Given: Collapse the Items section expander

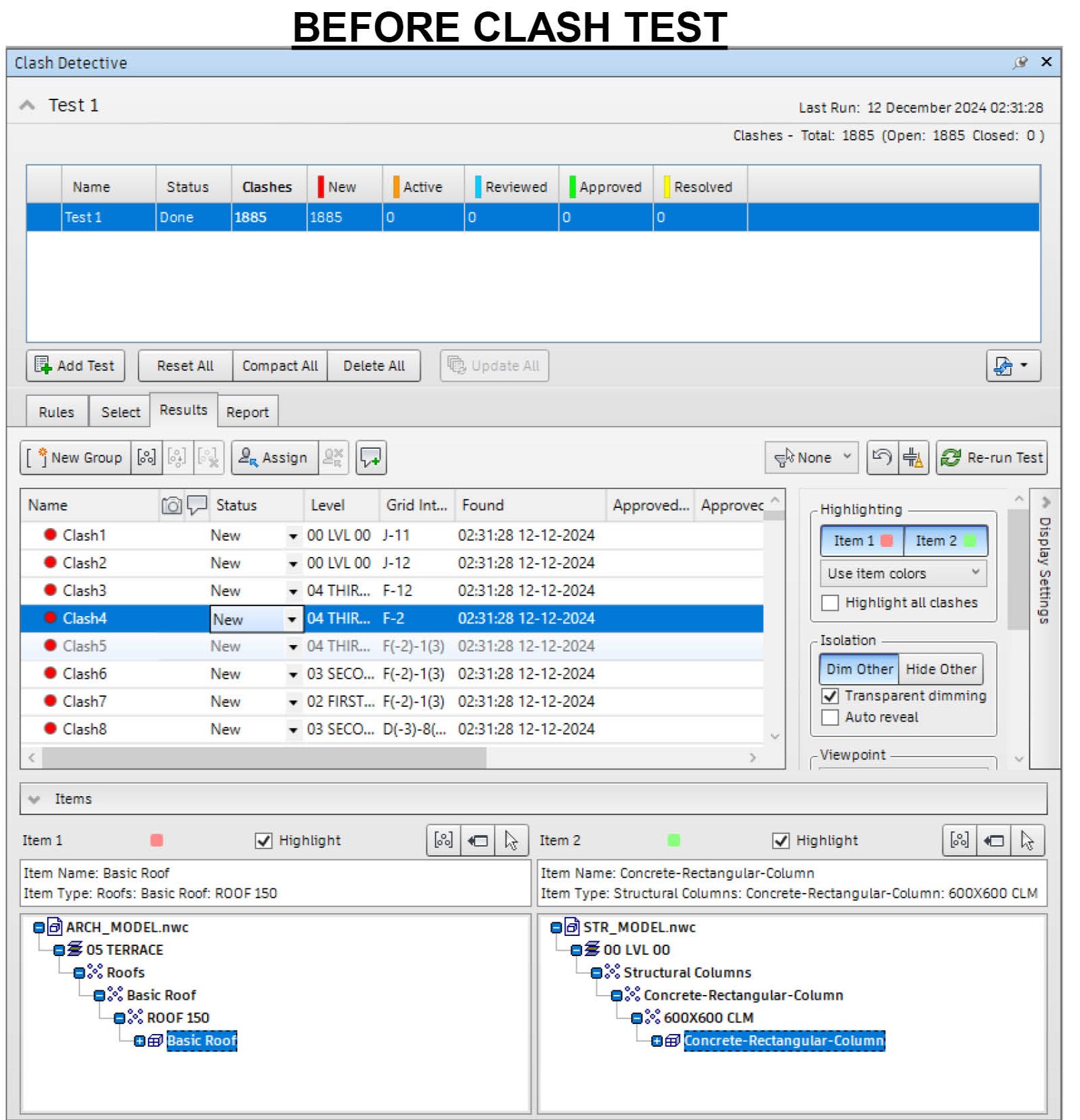Looking at the screenshot, I should 34,800.
